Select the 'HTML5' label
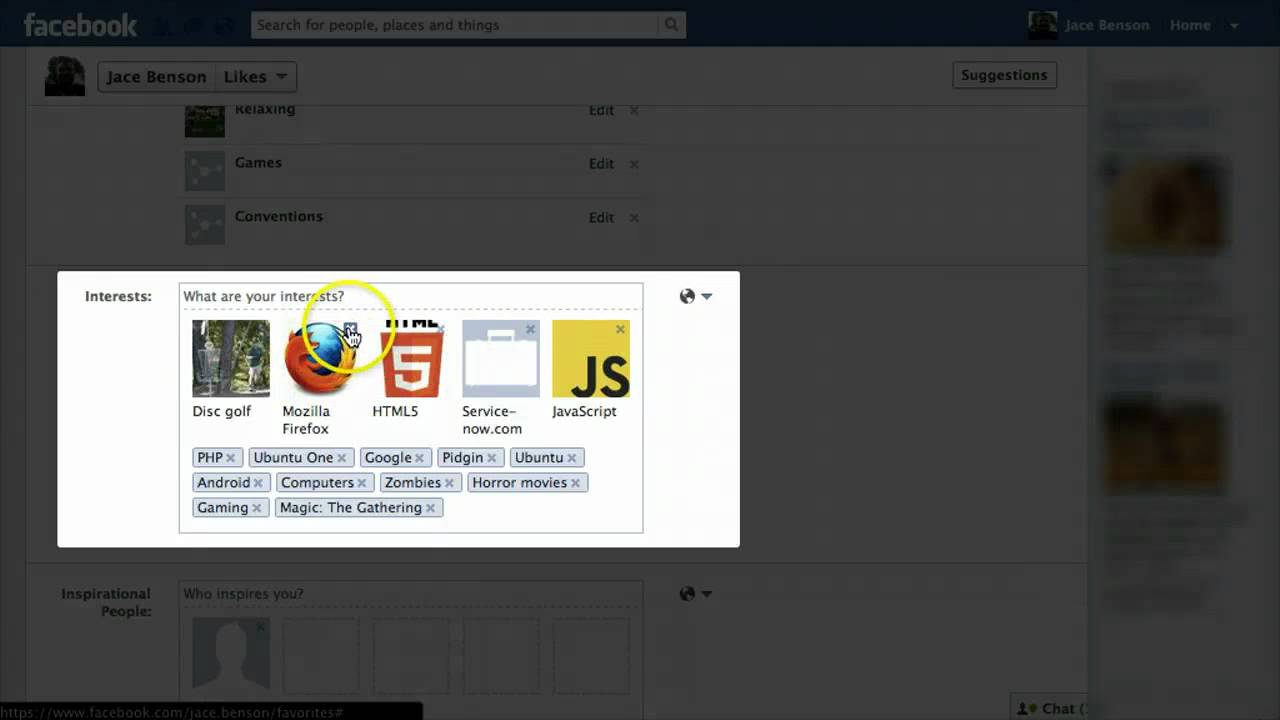 click(x=395, y=411)
